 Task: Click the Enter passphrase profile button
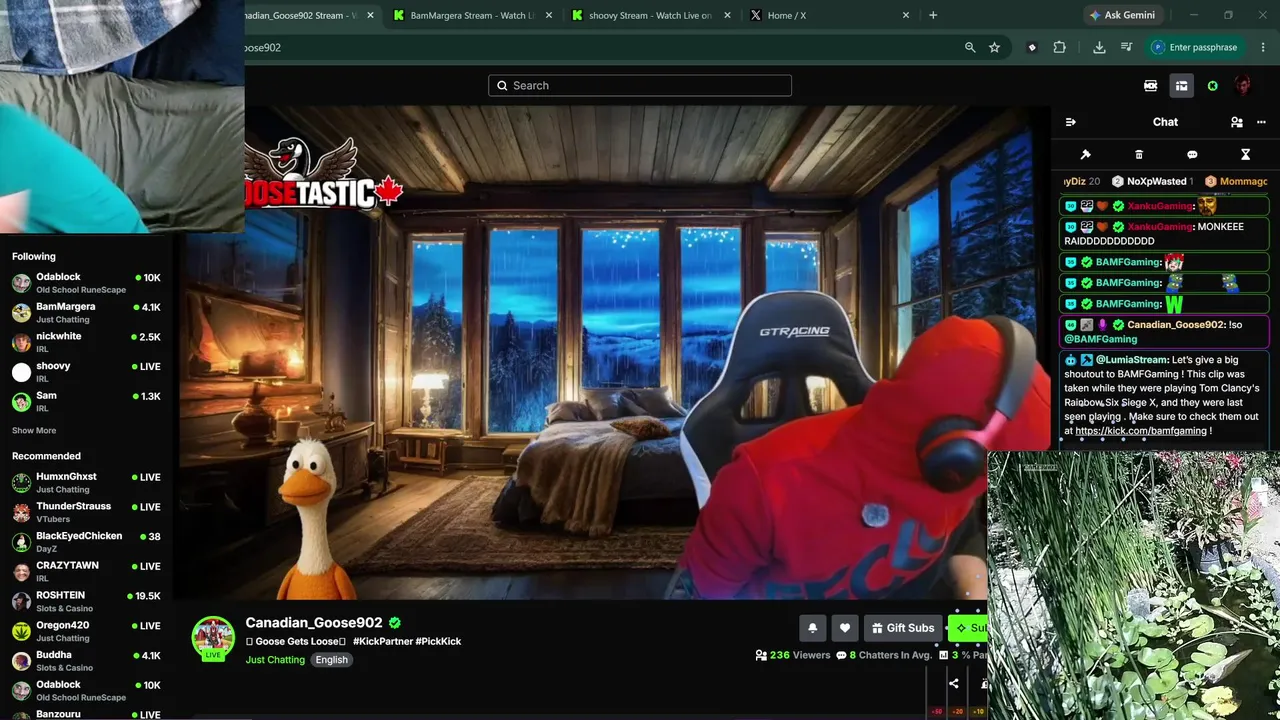pyautogui.click(x=1195, y=47)
